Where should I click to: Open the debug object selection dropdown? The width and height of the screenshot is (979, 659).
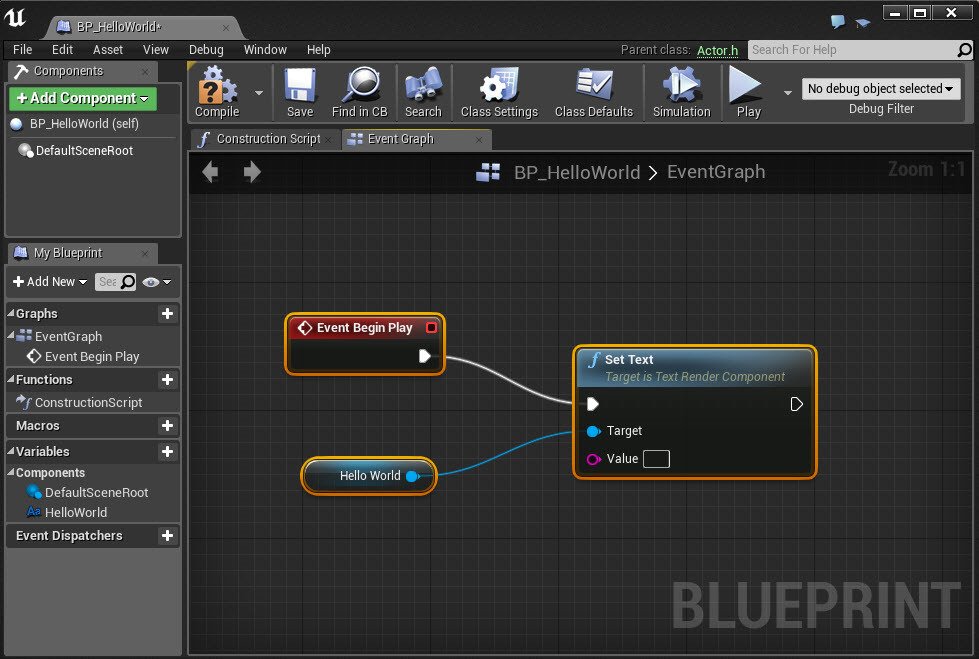pyautogui.click(x=880, y=89)
